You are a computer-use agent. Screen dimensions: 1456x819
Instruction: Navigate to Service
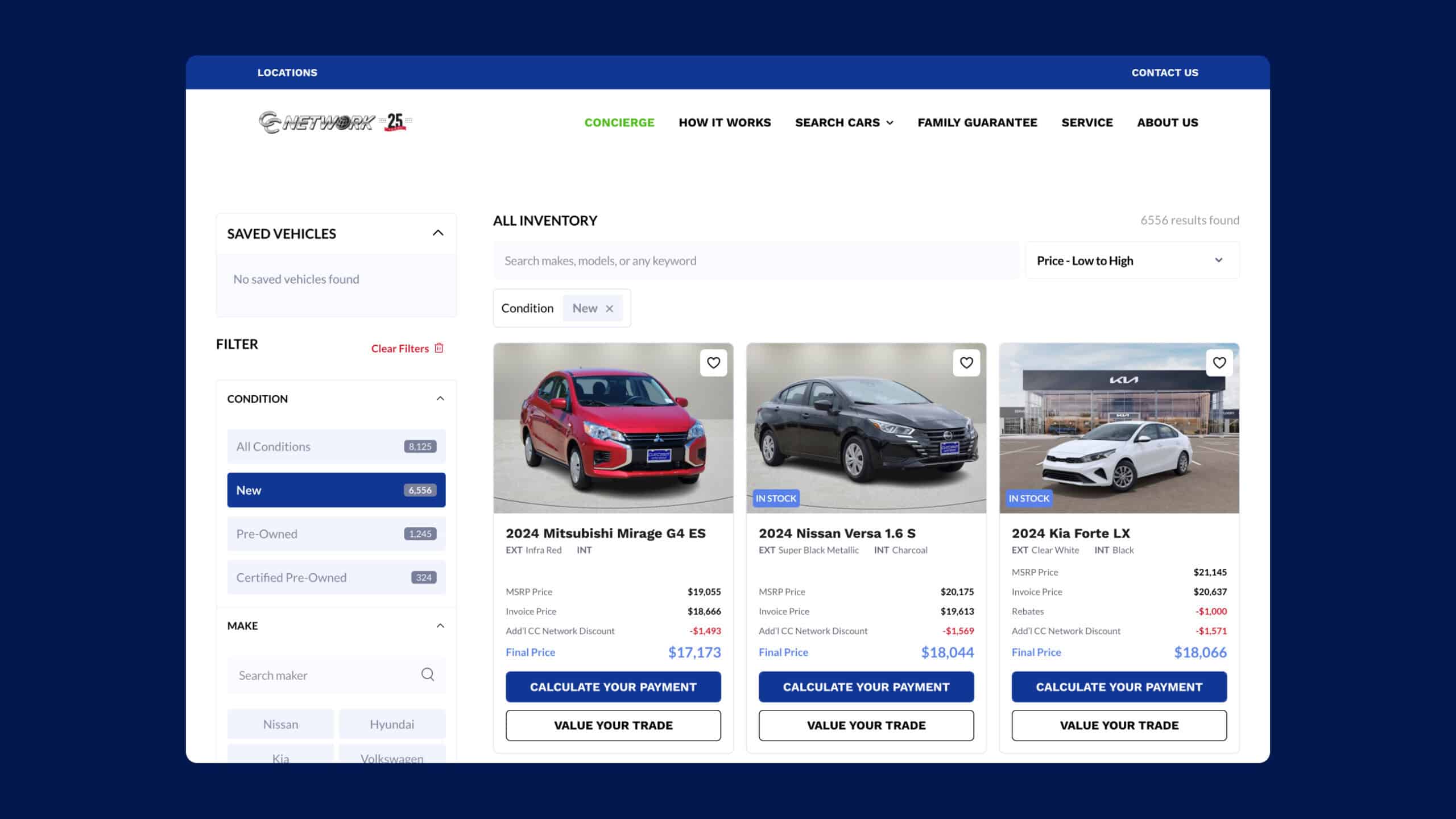1087,122
